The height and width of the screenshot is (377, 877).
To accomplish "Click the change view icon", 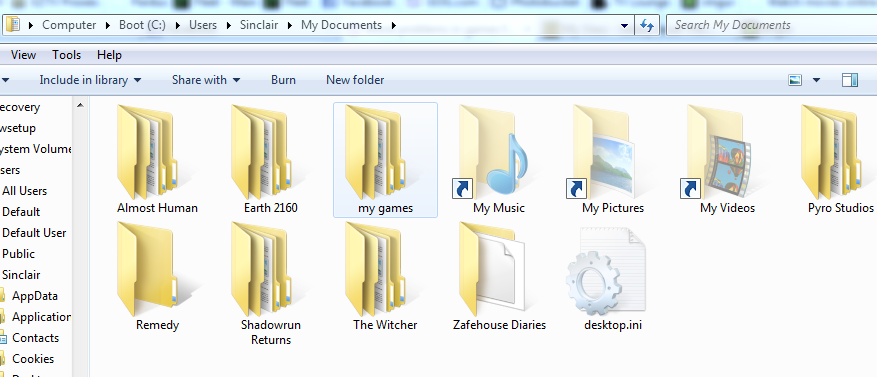I will pyautogui.click(x=795, y=80).
